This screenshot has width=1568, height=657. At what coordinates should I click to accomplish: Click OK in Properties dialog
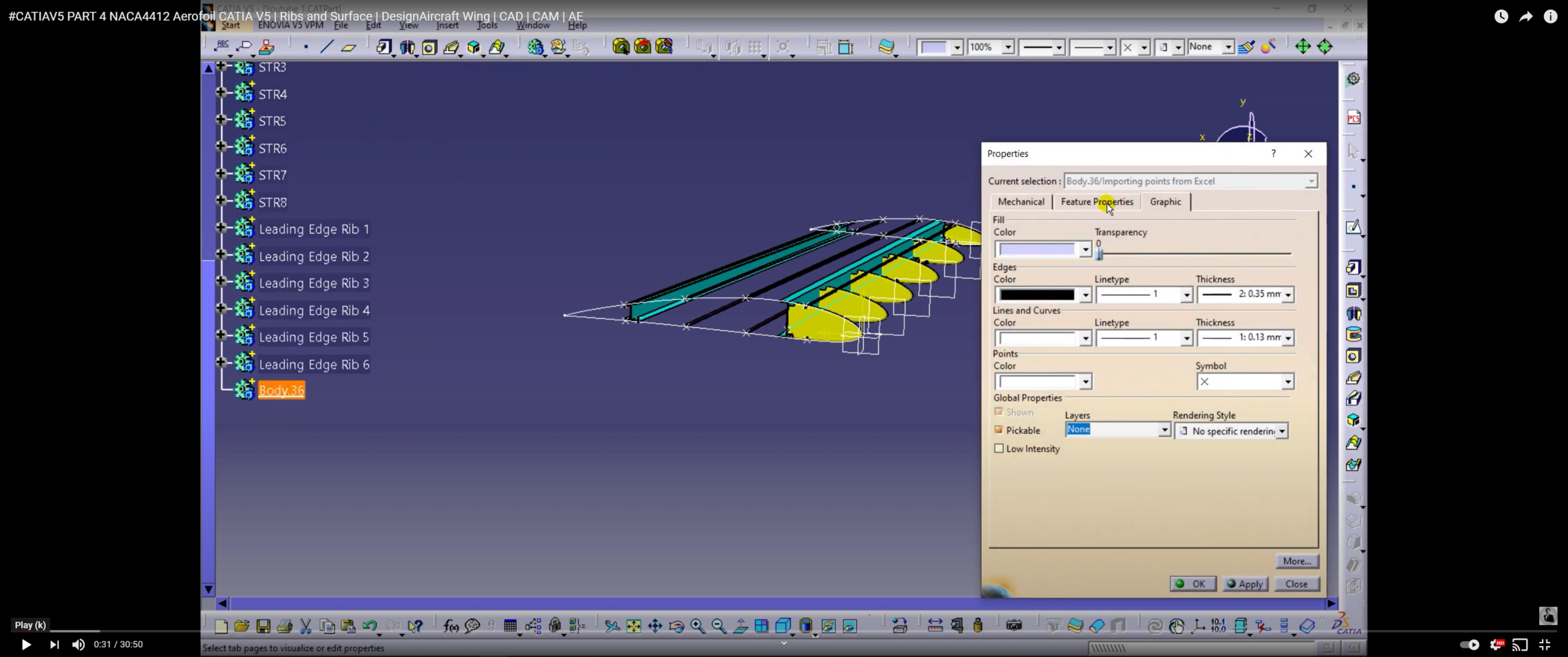(1192, 584)
